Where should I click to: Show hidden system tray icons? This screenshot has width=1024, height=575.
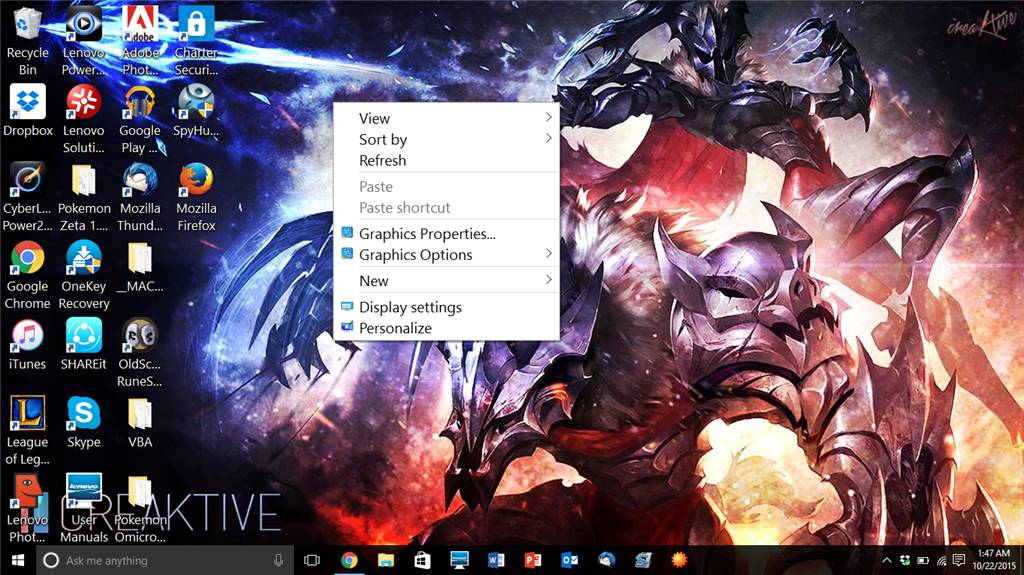(x=887, y=560)
